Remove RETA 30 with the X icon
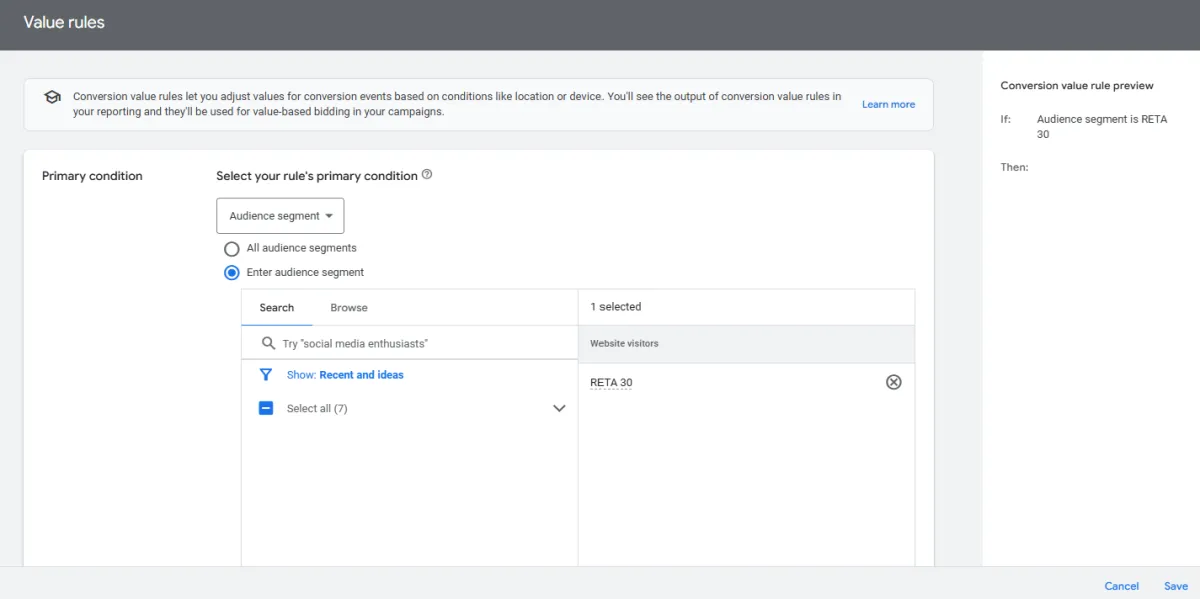Image resolution: width=1200 pixels, height=599 pixels. [894, 382]
